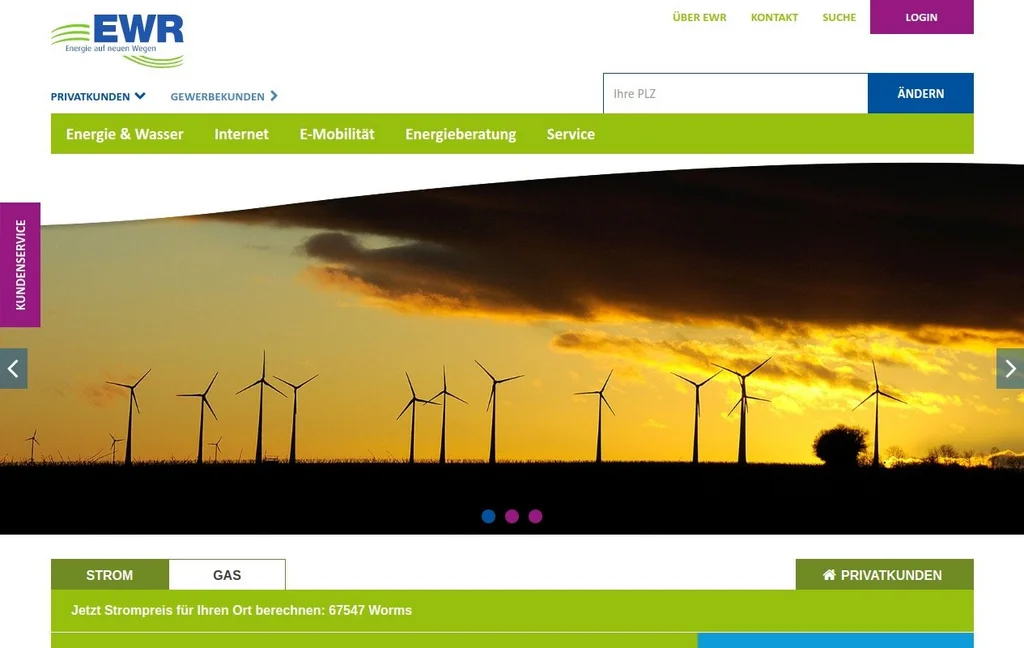Open the KUNDENSERVICE side panel

click(x=20, y=264)
